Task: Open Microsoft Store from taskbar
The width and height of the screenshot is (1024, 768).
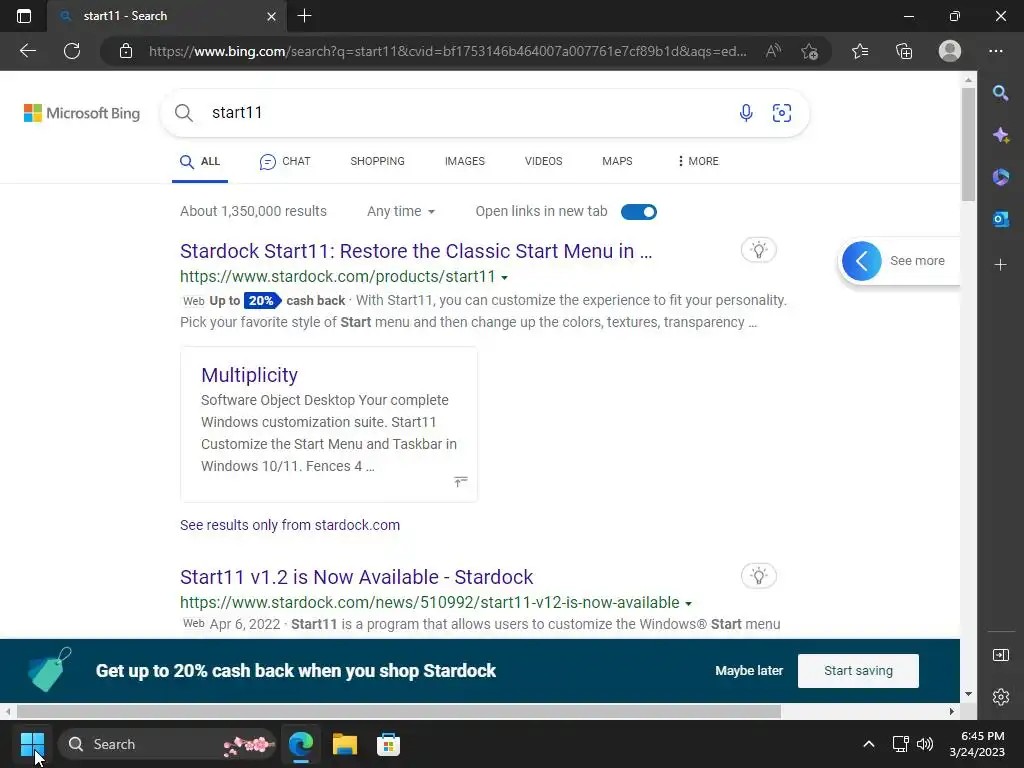Action: 388,744
